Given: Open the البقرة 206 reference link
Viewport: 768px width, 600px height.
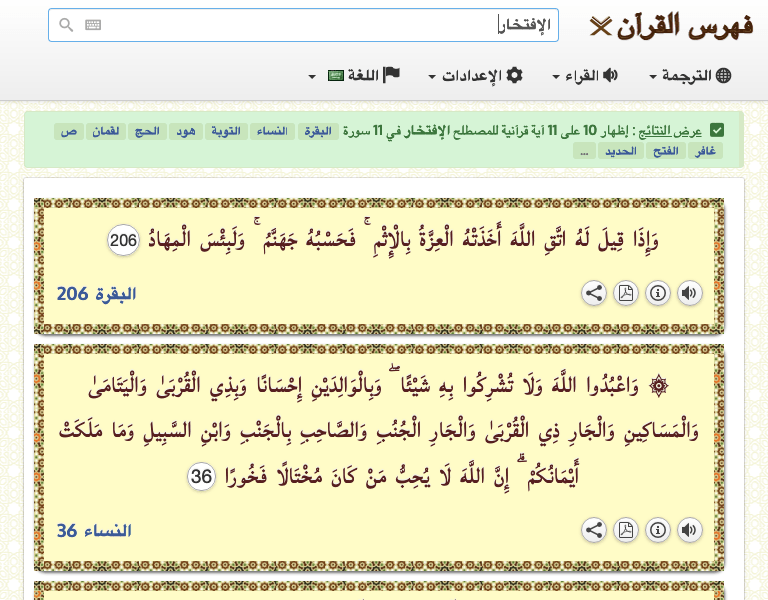Looking at the screenshot, I should pyautogui.click(x=96, y=294).
